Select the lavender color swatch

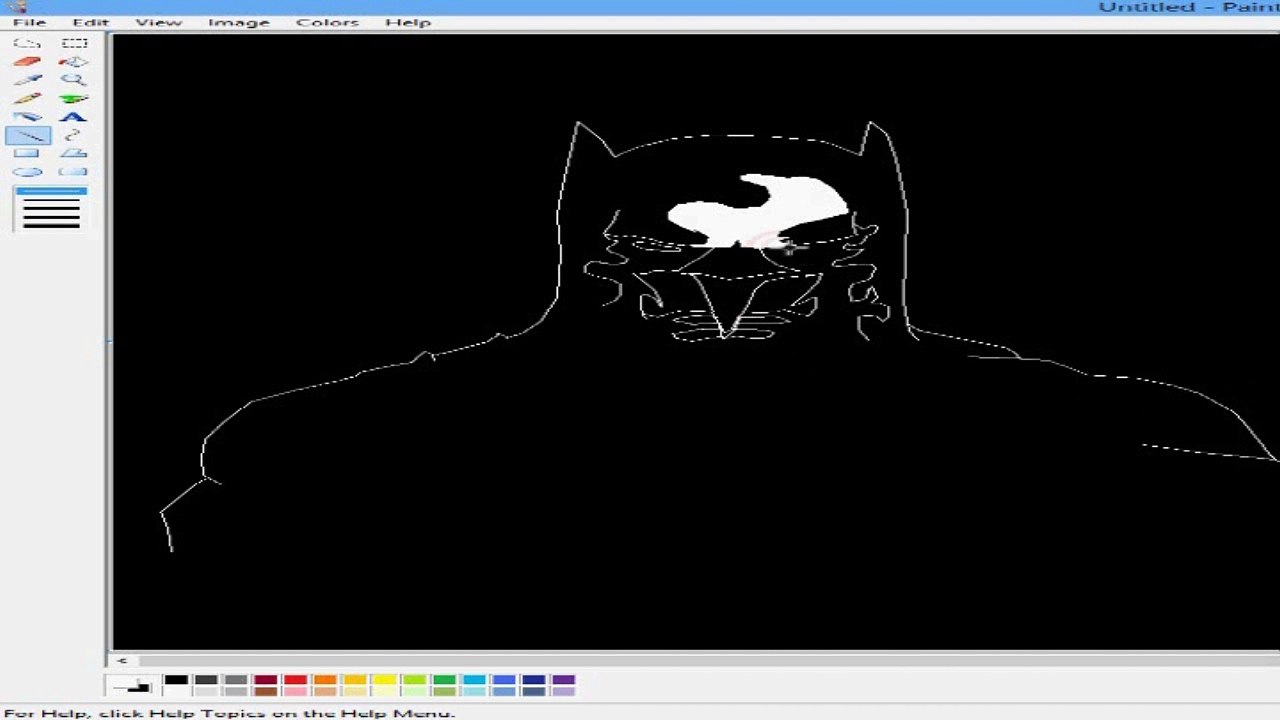564,691
